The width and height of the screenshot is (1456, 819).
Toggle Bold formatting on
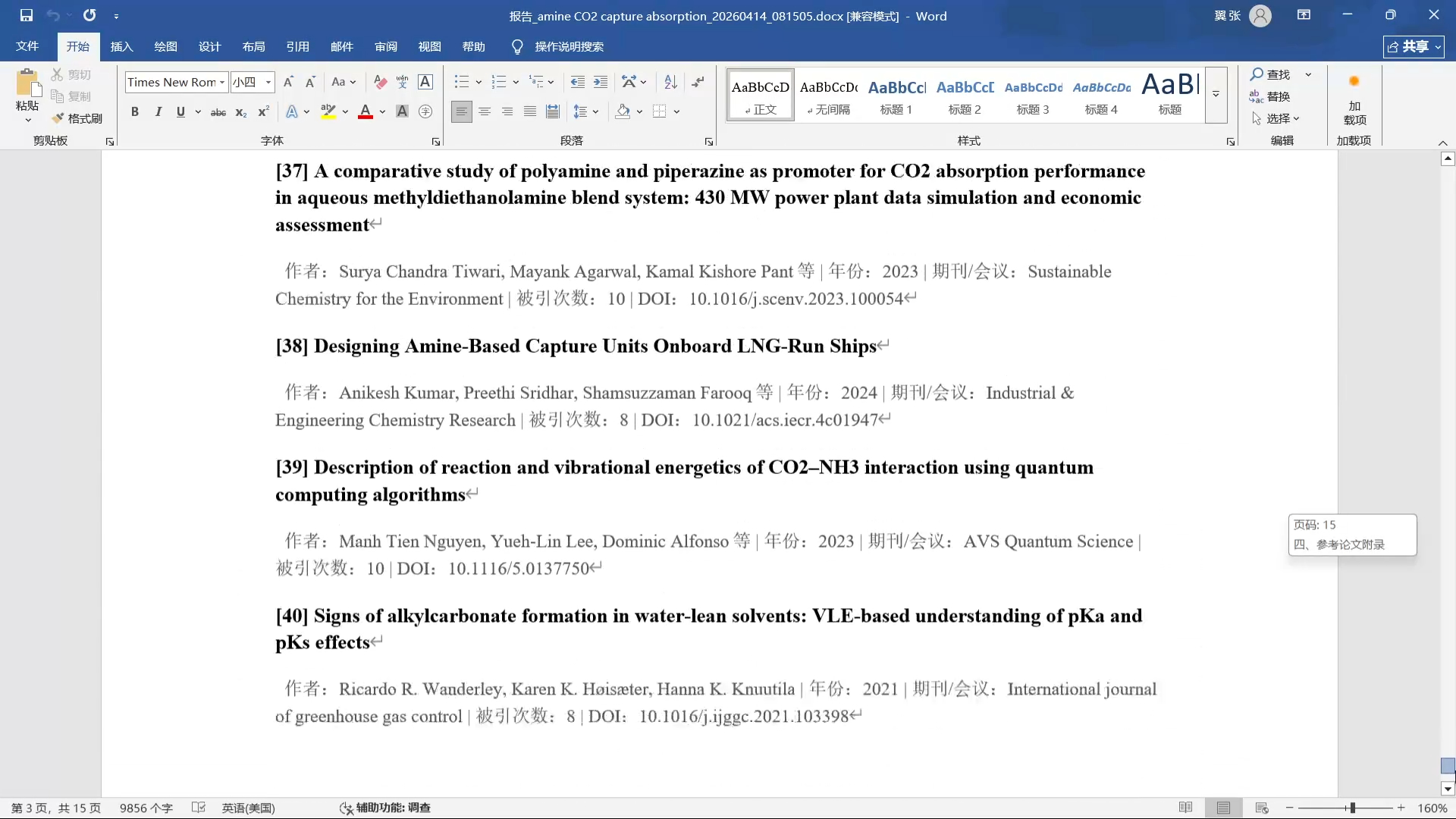tap(135, 112)
